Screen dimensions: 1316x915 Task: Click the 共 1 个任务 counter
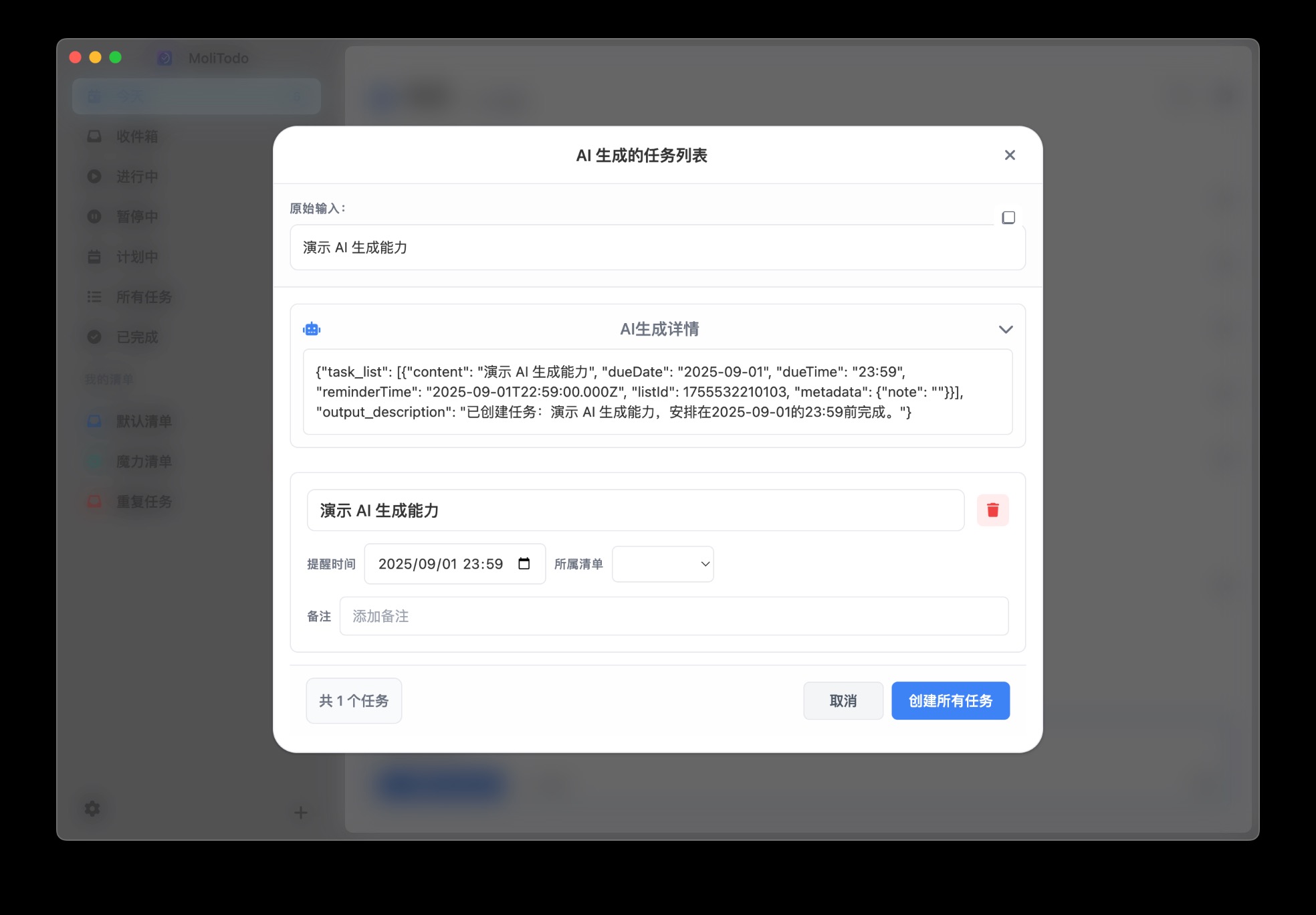354,701
